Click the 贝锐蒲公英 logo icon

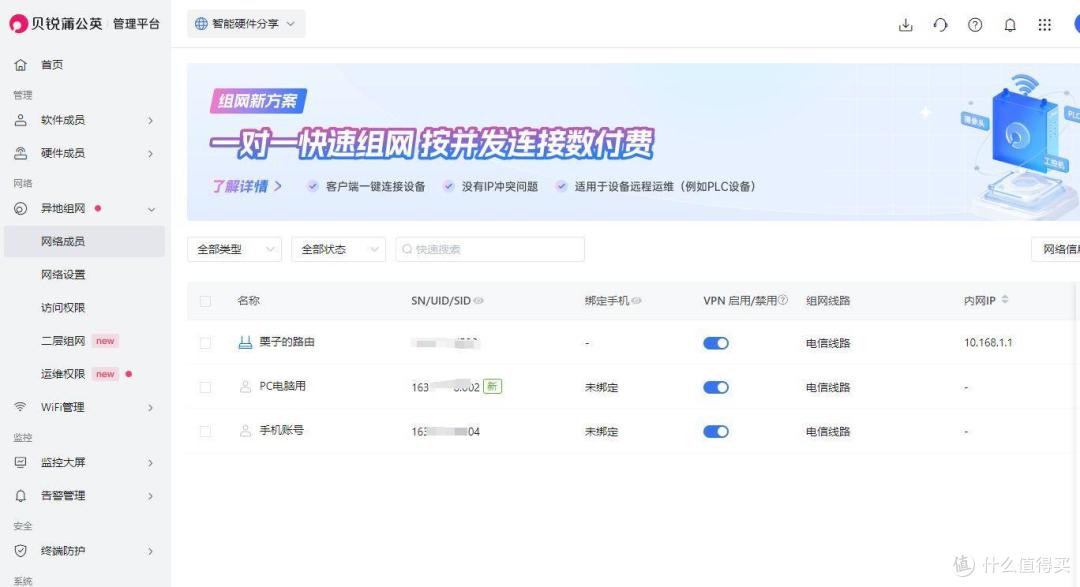[18, 23]
